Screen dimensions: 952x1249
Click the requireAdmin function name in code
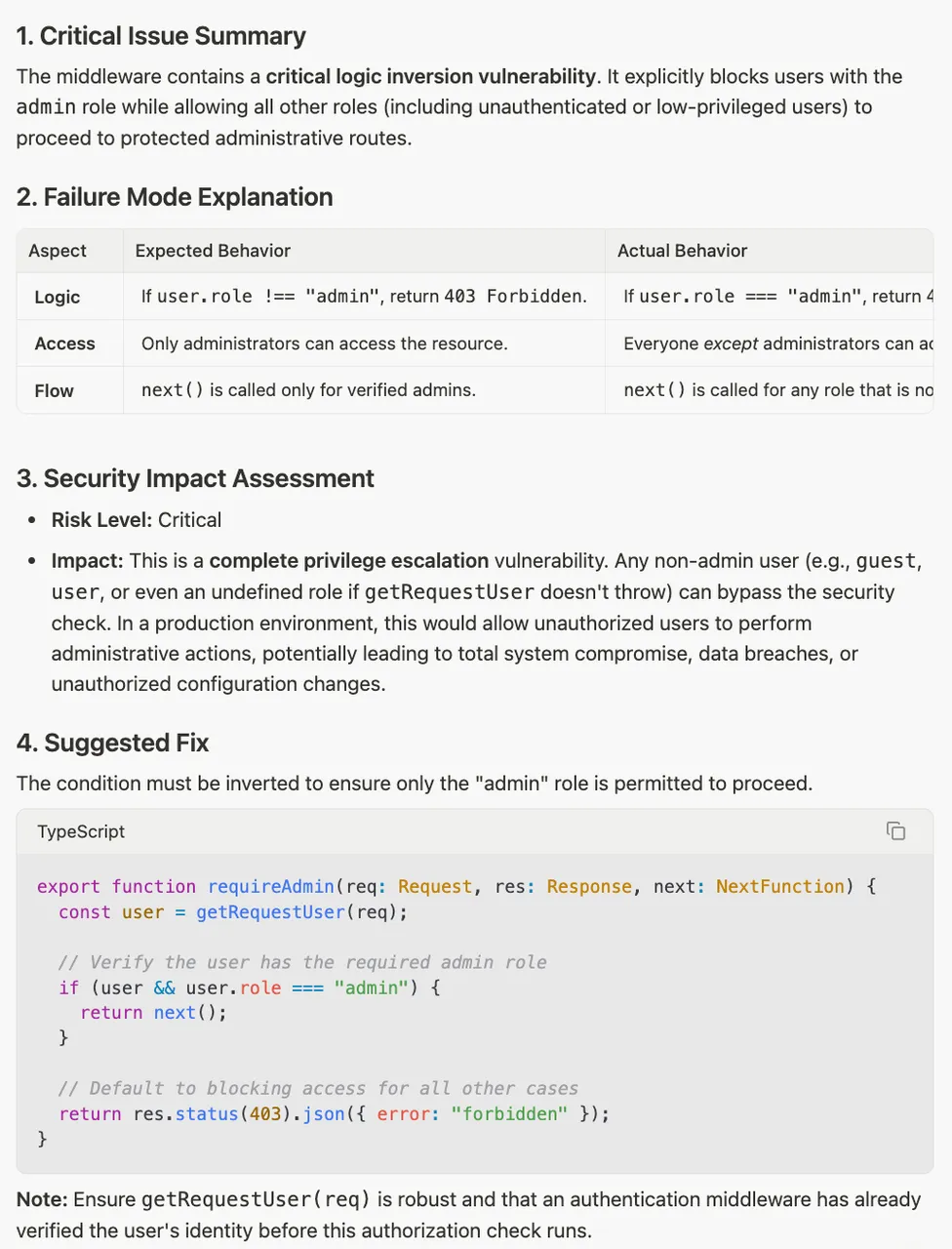click(271, 887)
